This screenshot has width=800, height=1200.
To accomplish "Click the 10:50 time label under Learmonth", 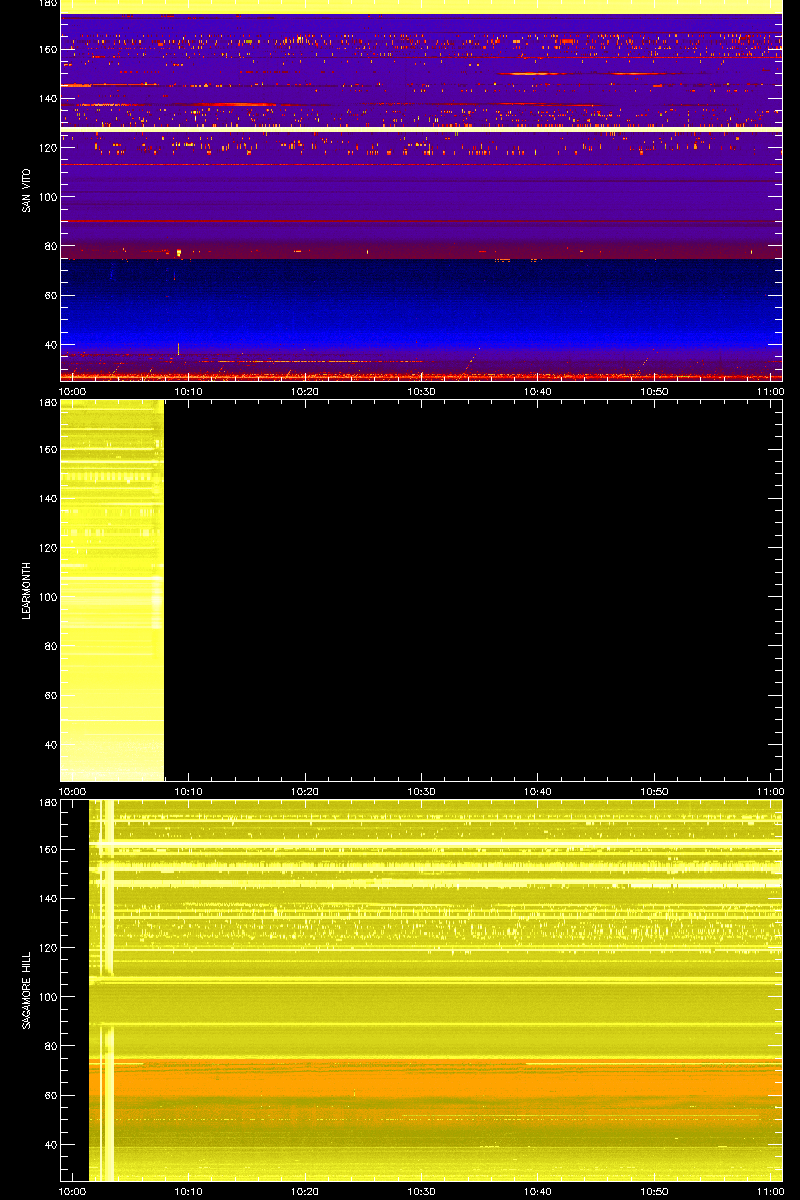I will [x=655, y=792].
